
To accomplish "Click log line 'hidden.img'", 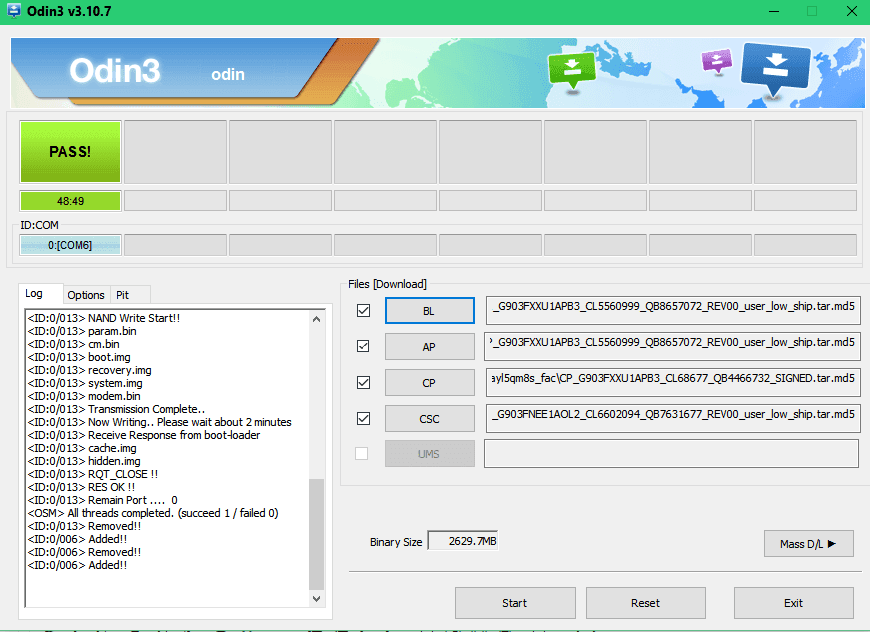I will [x=84, y=461].
